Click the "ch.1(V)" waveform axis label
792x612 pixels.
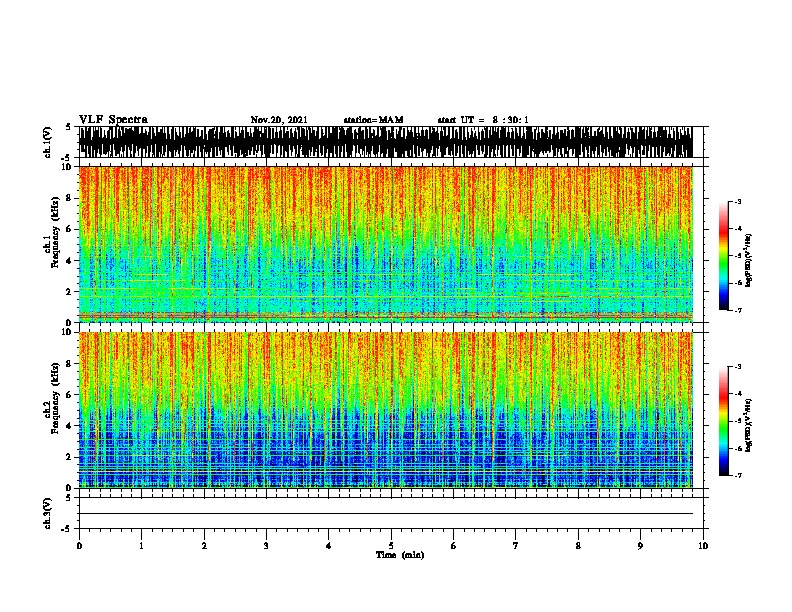(48, 142)
